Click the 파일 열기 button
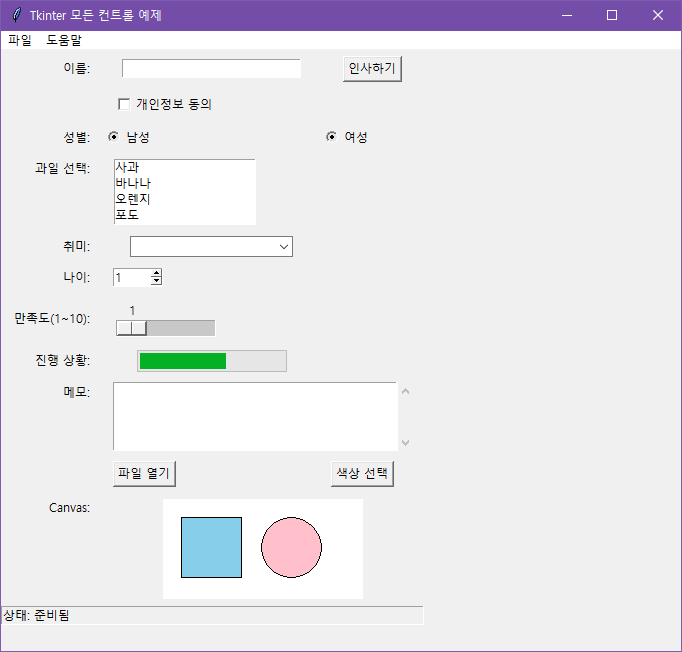The height and width of the screenshot is (652, 682). [x=144, y=473]
